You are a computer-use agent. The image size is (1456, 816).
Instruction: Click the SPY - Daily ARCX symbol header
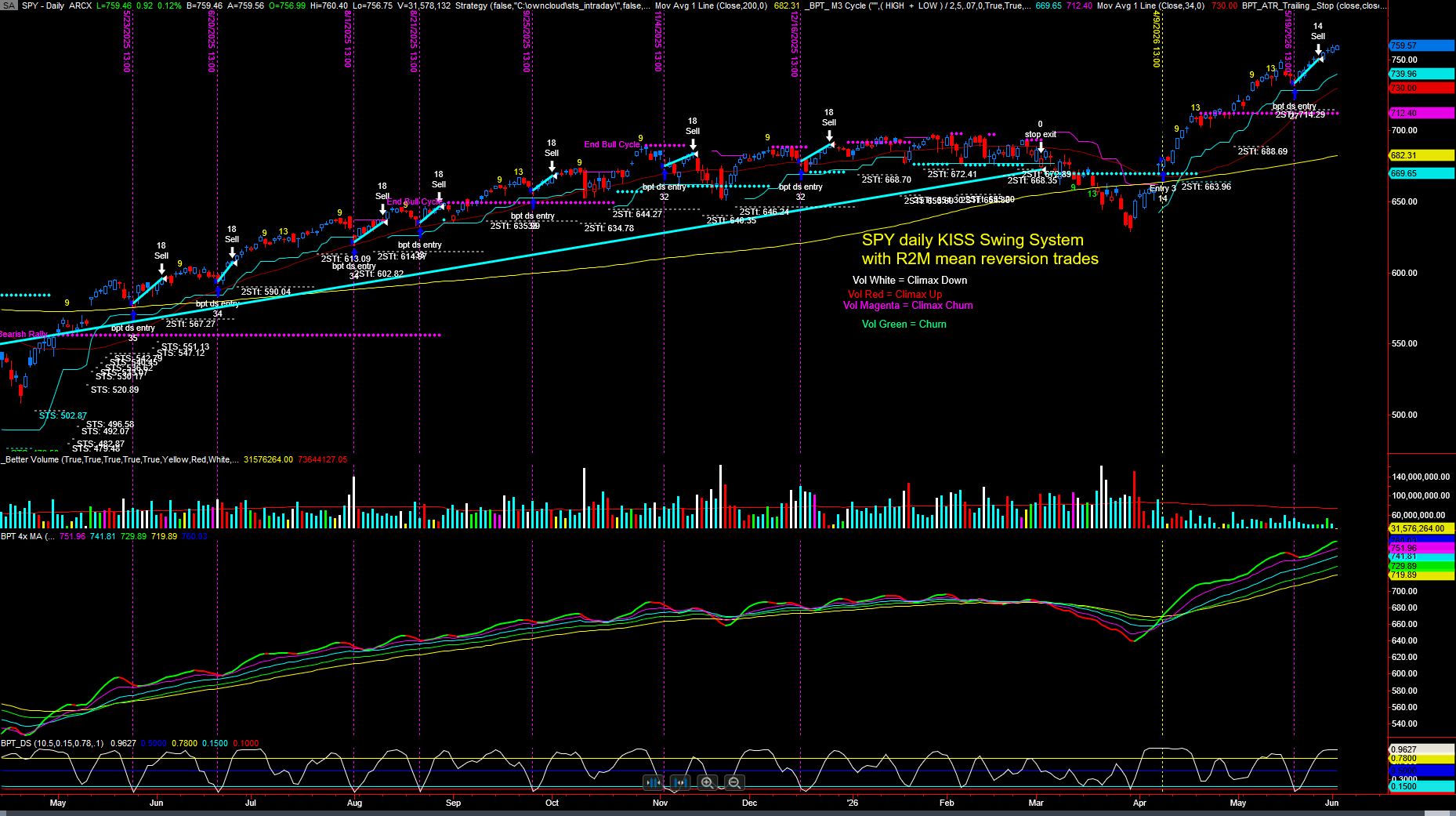(x=56, y=5)
